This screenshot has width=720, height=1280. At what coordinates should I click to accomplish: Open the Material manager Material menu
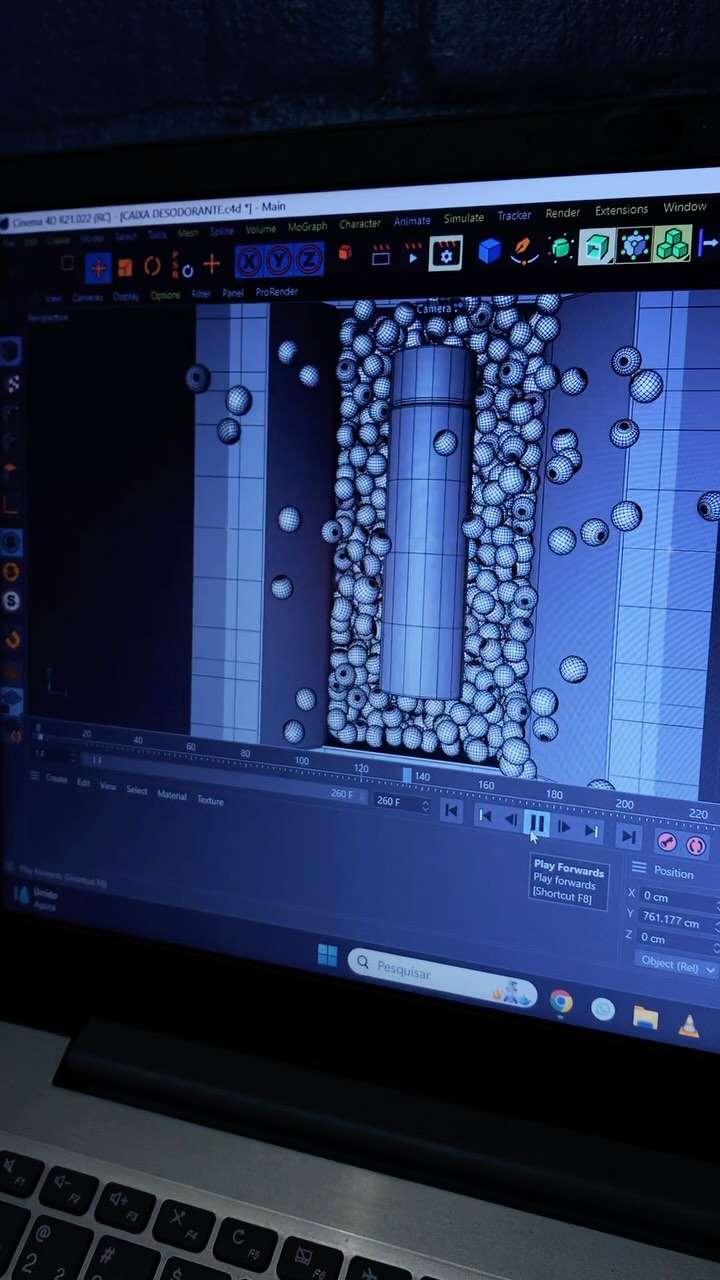coord(171,795)
